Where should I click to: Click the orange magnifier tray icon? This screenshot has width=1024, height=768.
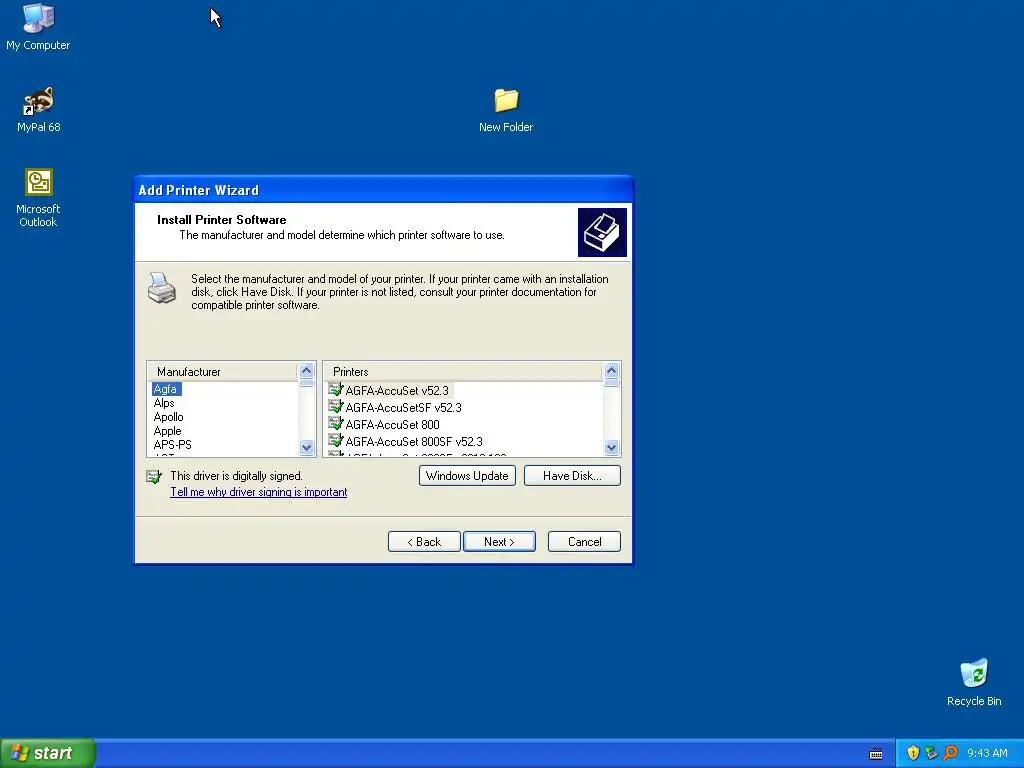click(950, 753)
